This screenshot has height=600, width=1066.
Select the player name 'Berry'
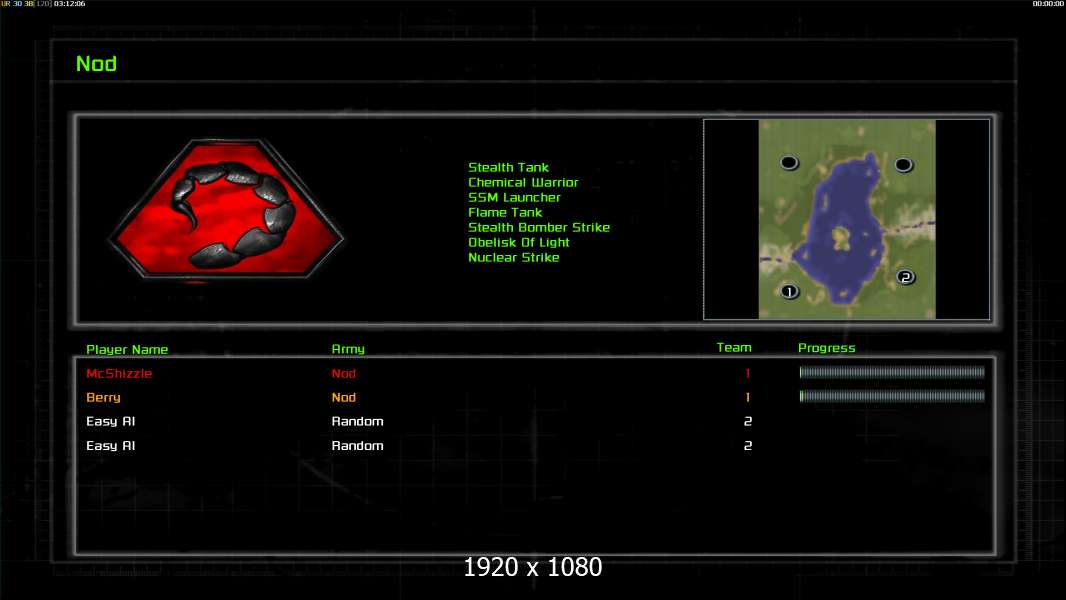[103, 398]
